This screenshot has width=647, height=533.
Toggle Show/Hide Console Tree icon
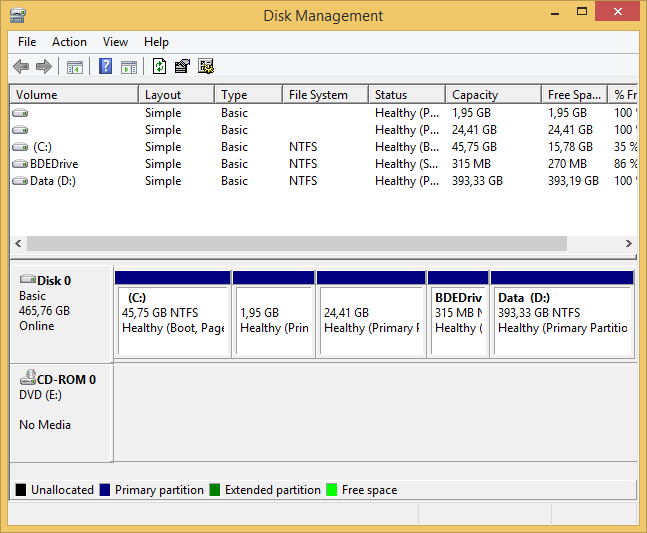(75, 67)
